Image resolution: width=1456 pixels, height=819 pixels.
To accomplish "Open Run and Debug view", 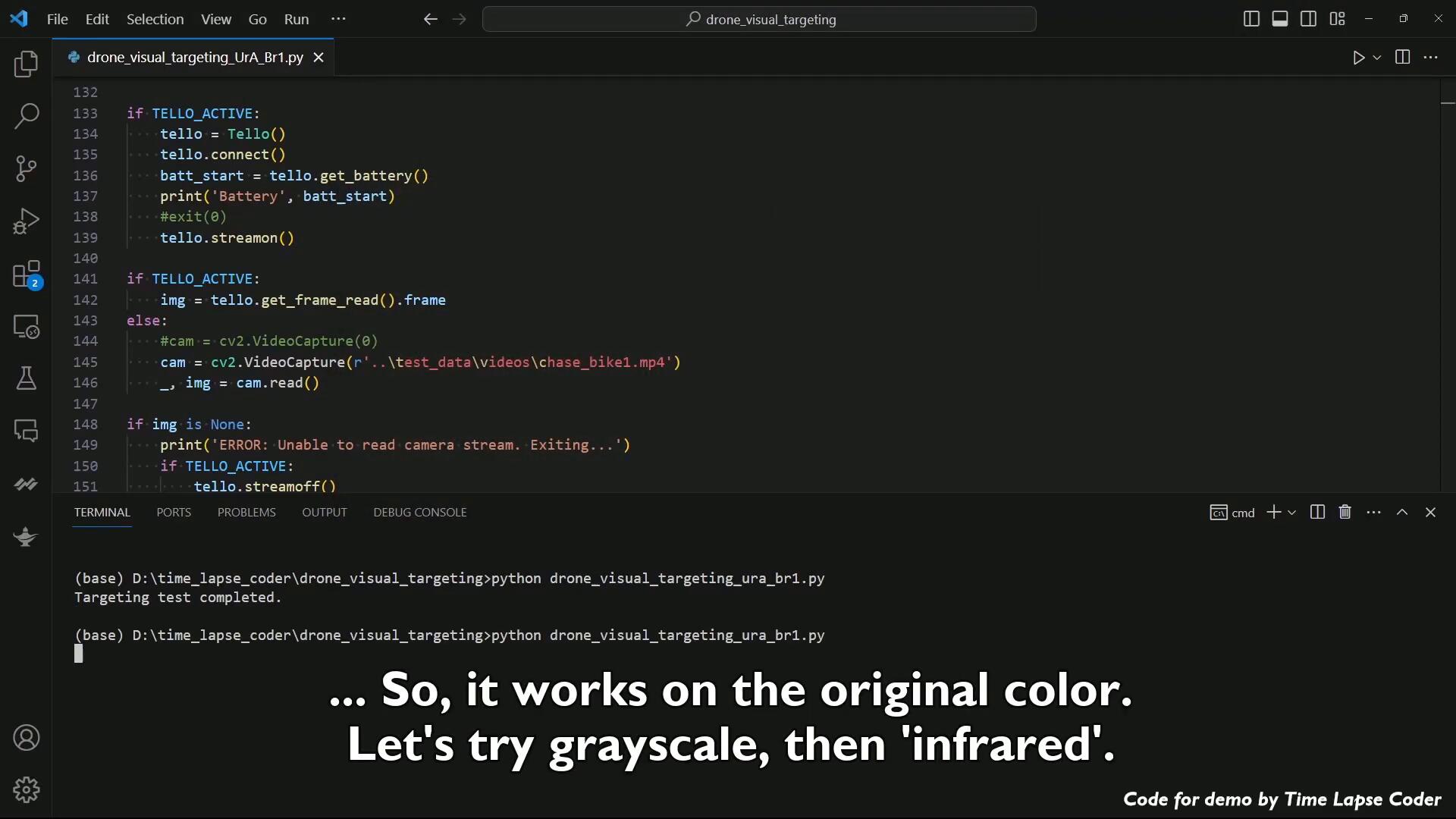I will coord(27,221).
